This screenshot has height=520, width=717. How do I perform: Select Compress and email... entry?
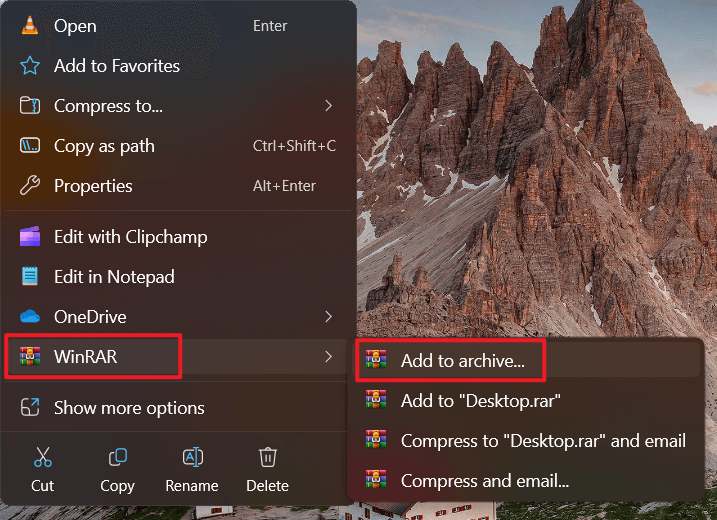484,480
